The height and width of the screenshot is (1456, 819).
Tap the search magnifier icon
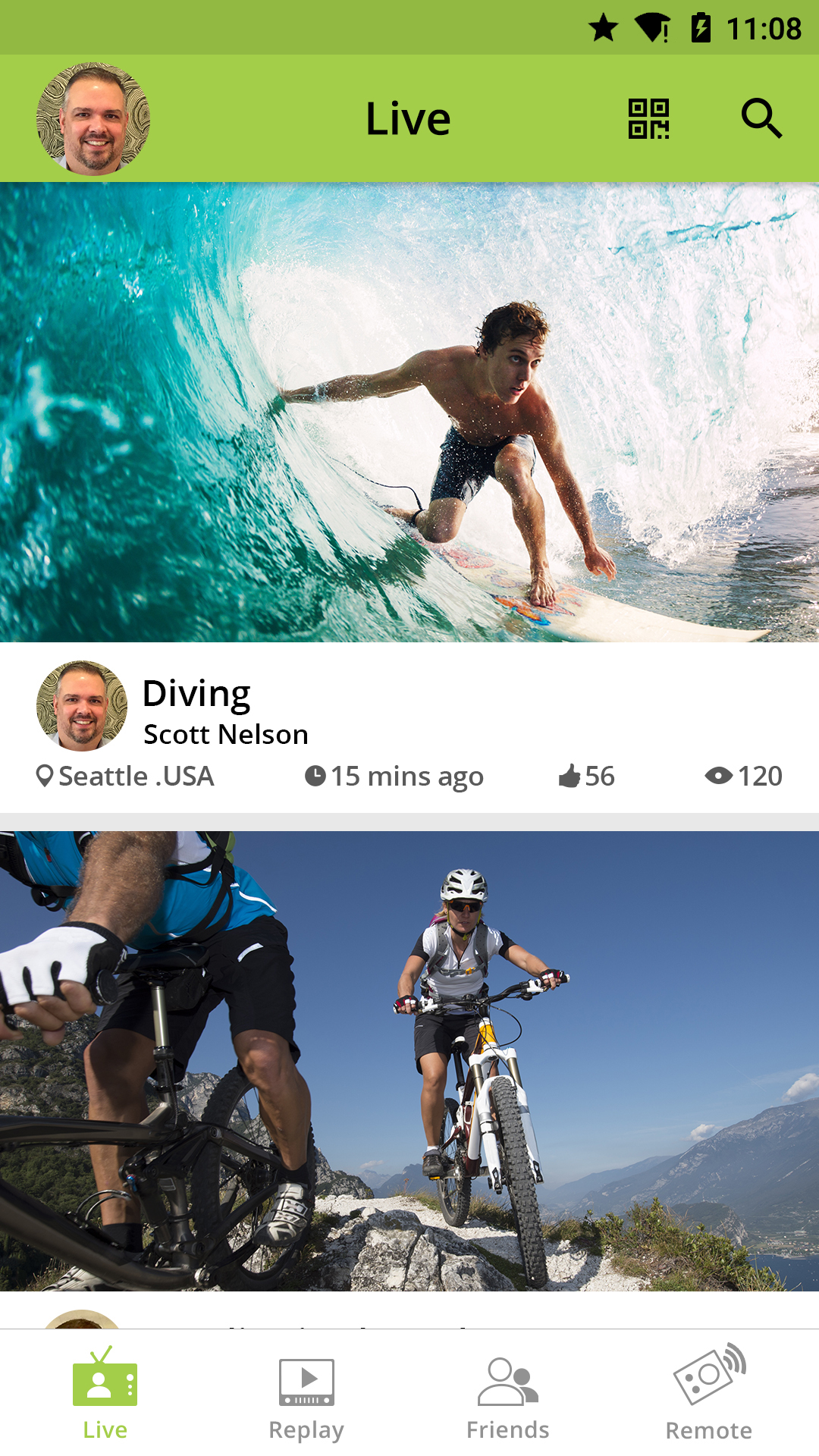coord(761,118)
